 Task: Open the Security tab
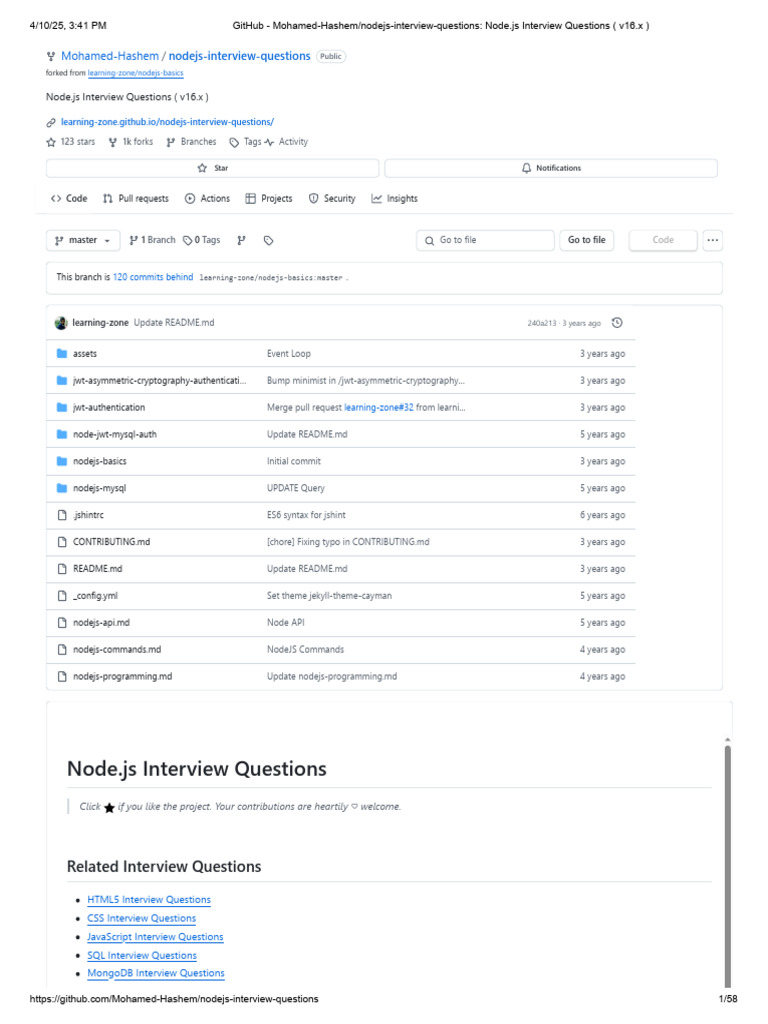click(332, 199)
